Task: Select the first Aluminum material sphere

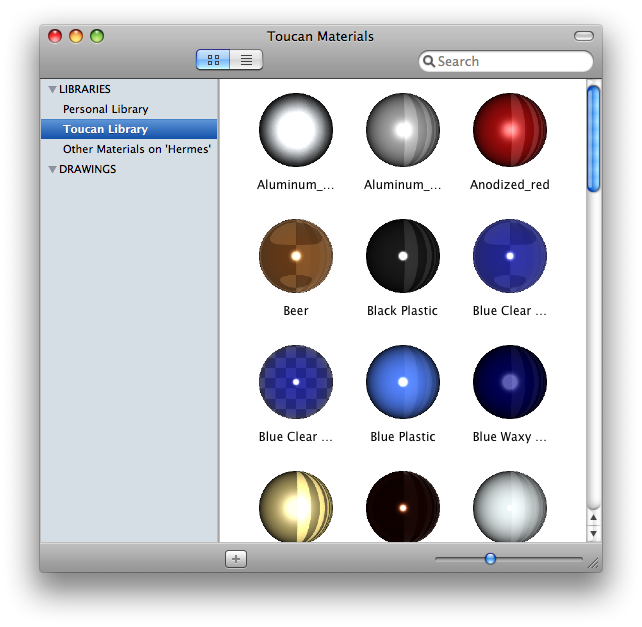Action: click(x=296, y=130)
